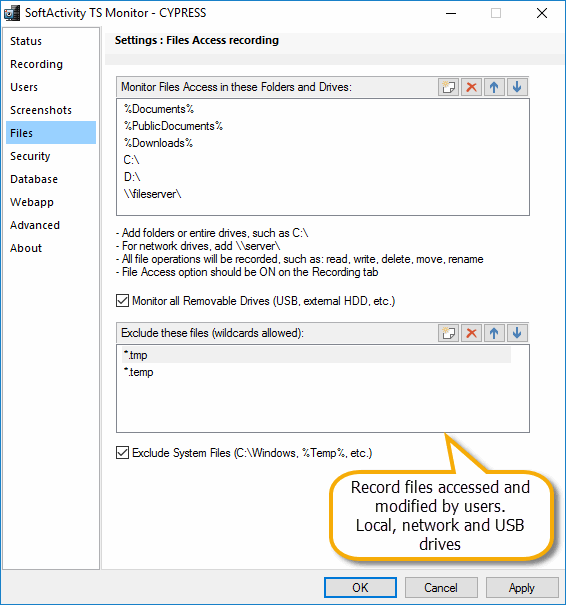The image size is (566, 605).
Task: Delete selected monitored folder with red X
Action: [x=471, y=87]
